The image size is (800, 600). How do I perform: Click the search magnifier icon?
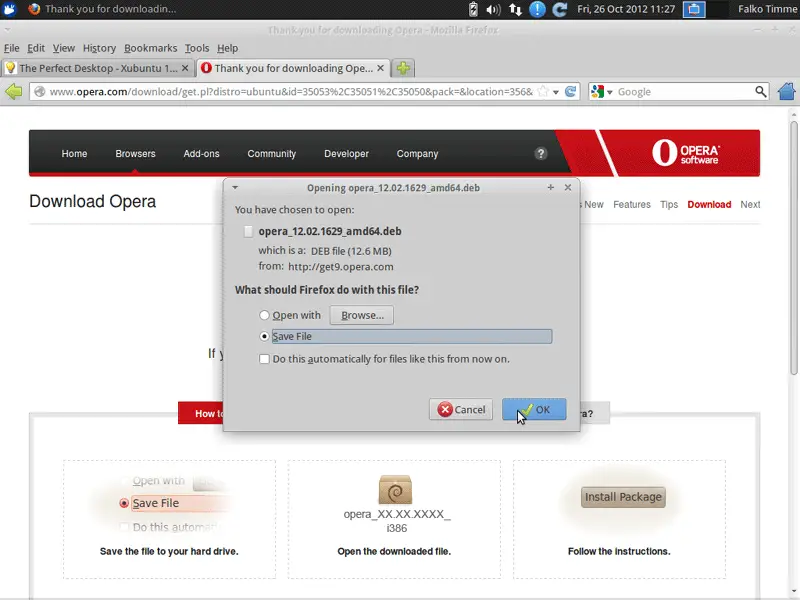point(760,92)
